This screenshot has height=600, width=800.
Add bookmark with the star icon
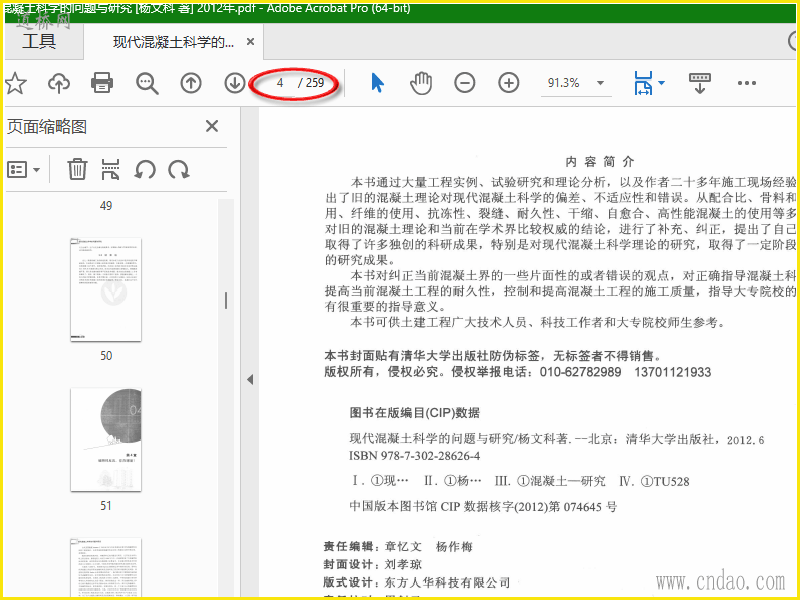coord(15,83)
